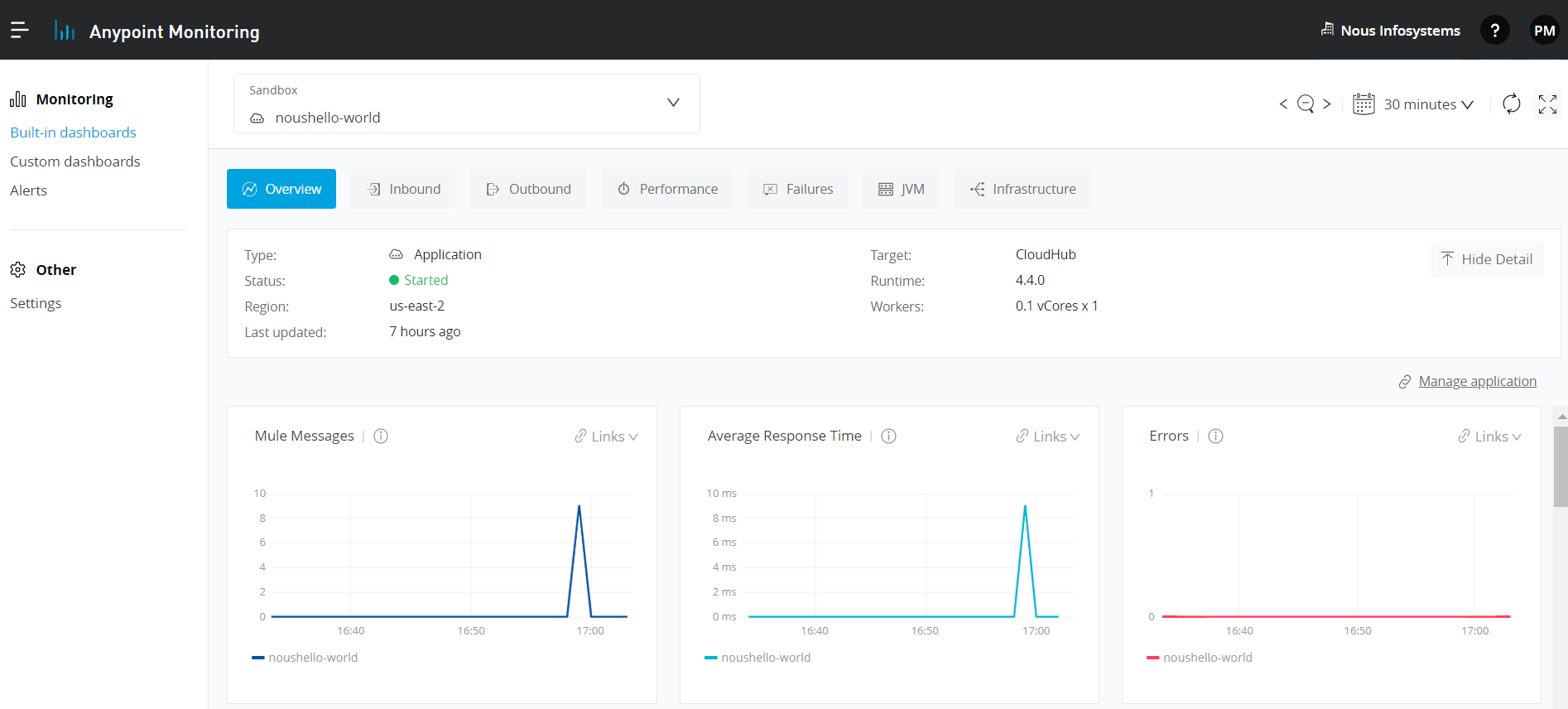
Task: Open the Failures tab
Action: pos(798,189)
